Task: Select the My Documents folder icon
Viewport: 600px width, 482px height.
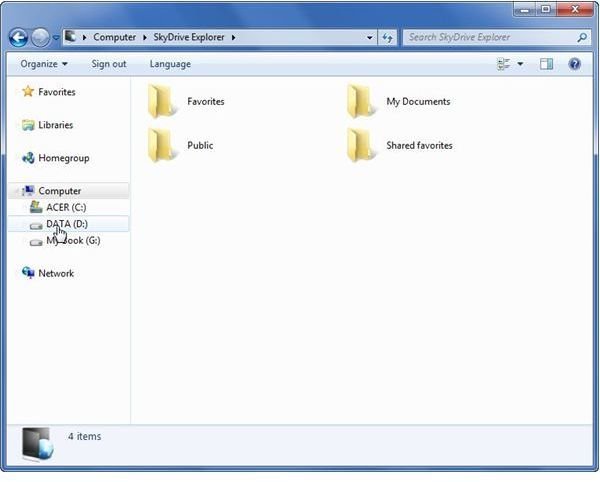Action: 361,101
